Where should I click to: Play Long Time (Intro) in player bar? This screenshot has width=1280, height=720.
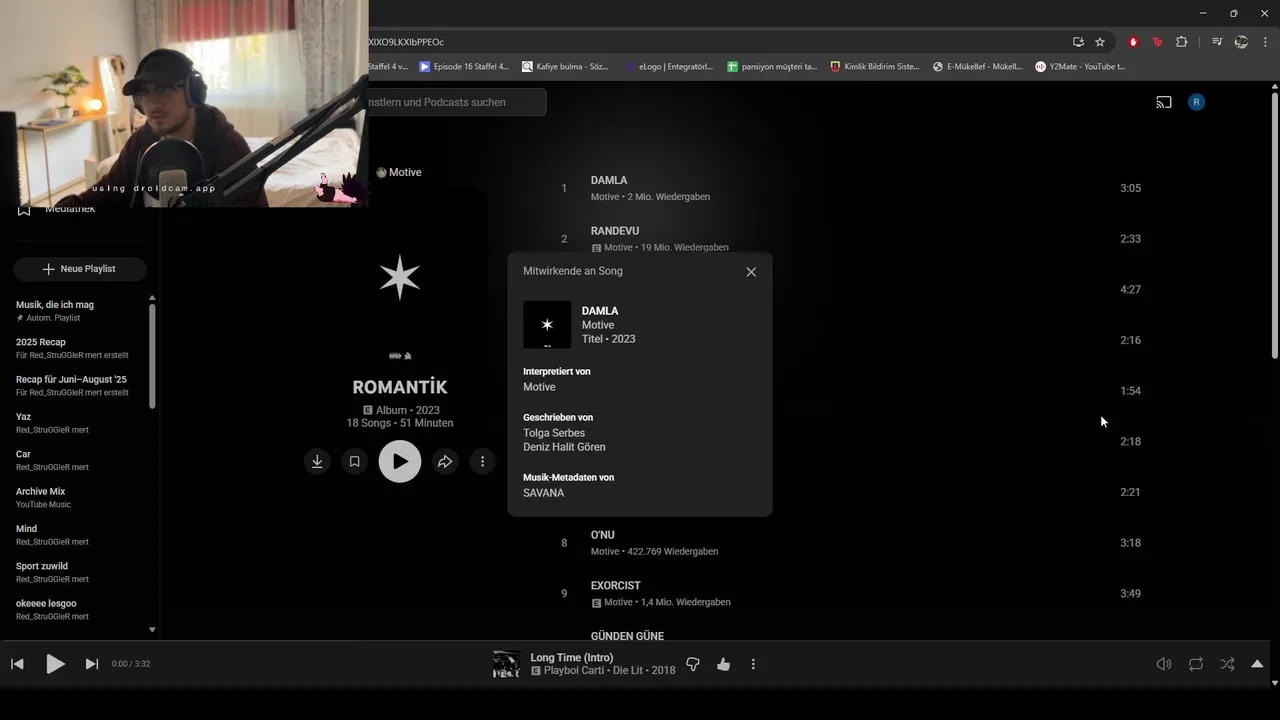tap(56, 664)
